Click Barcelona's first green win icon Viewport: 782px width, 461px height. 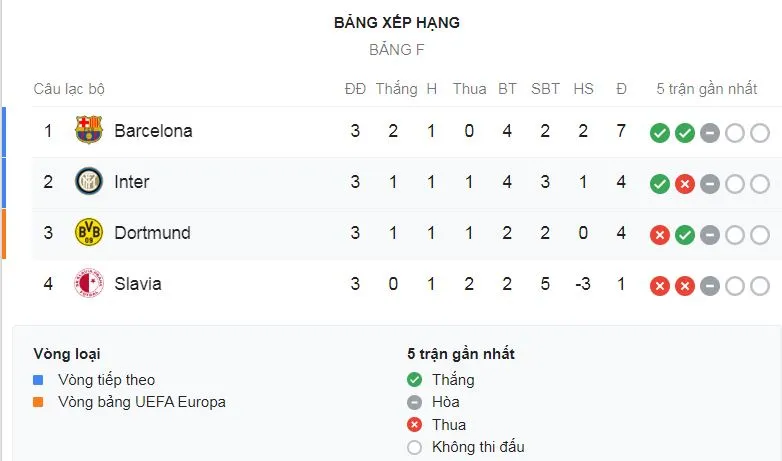659,132
